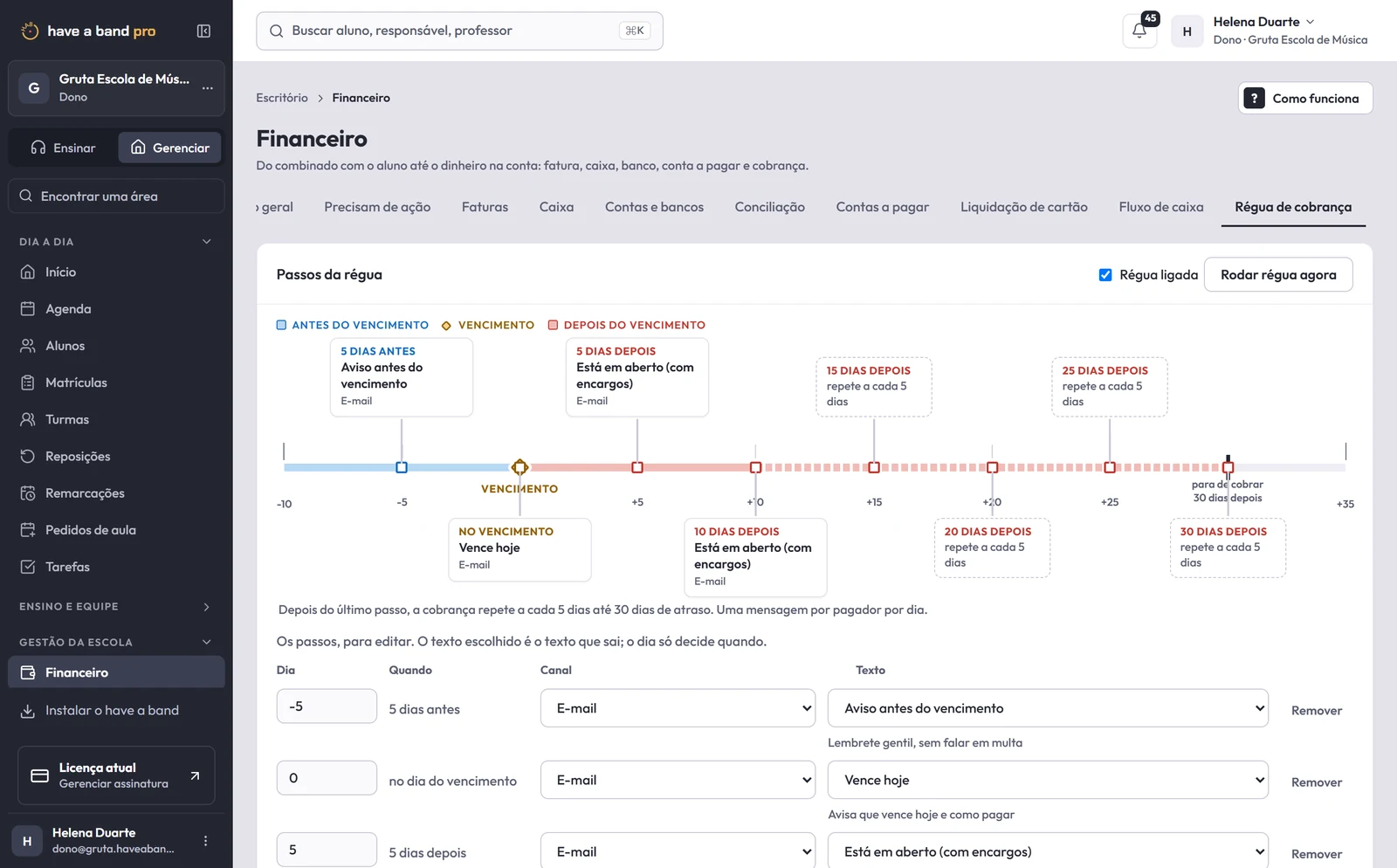Collapse the sidebar panel icon

203,31
